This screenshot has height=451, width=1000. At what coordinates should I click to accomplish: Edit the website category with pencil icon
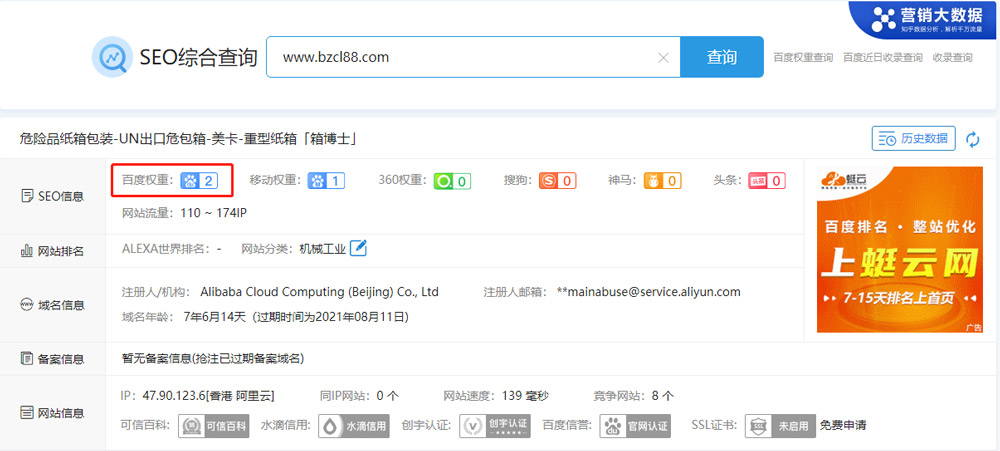[x=358, y=248]
